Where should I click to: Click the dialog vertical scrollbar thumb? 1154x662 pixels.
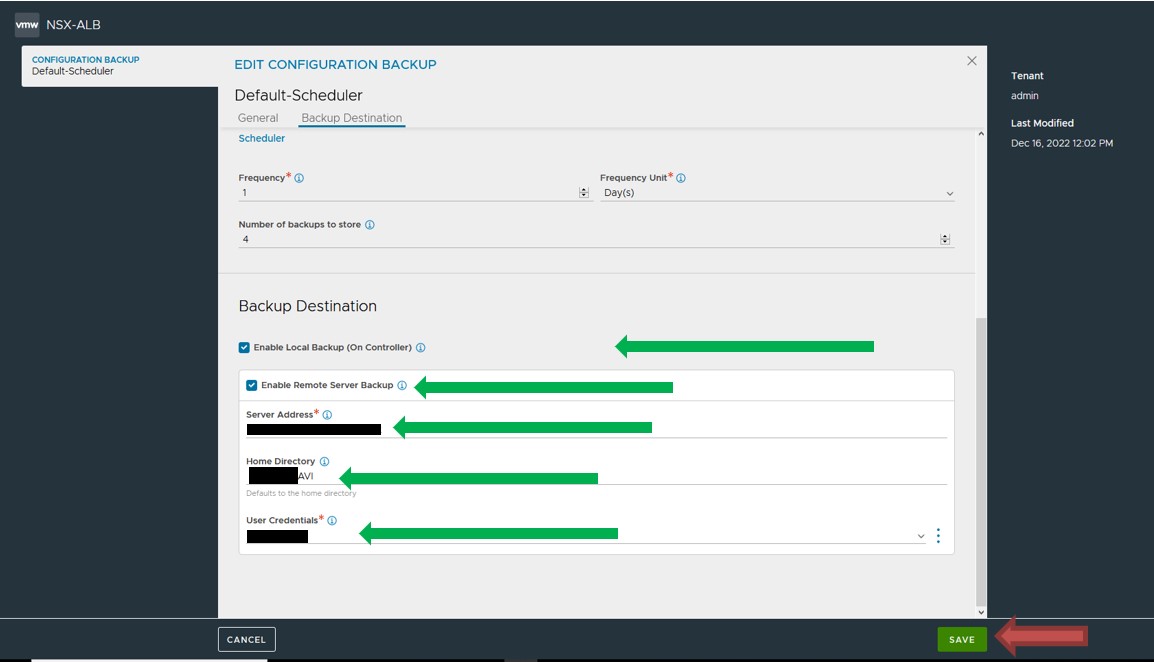pyautogui.click(x=980, y=461)
